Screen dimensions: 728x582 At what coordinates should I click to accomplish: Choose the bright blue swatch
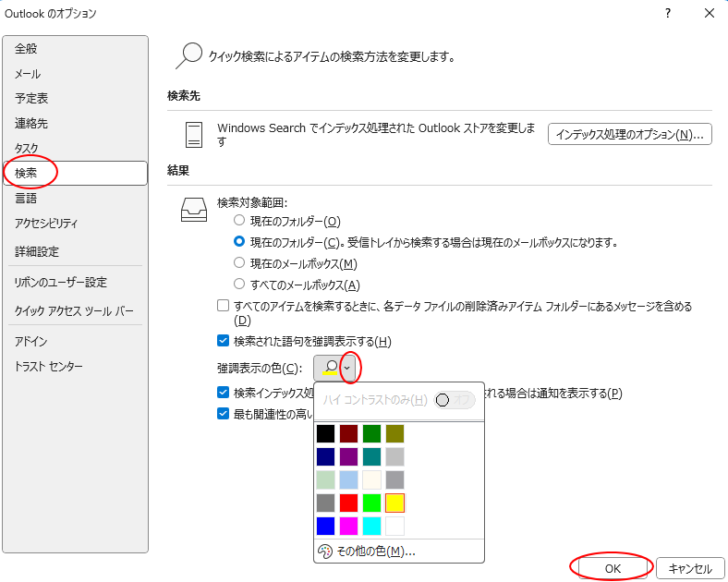point(325,526)
